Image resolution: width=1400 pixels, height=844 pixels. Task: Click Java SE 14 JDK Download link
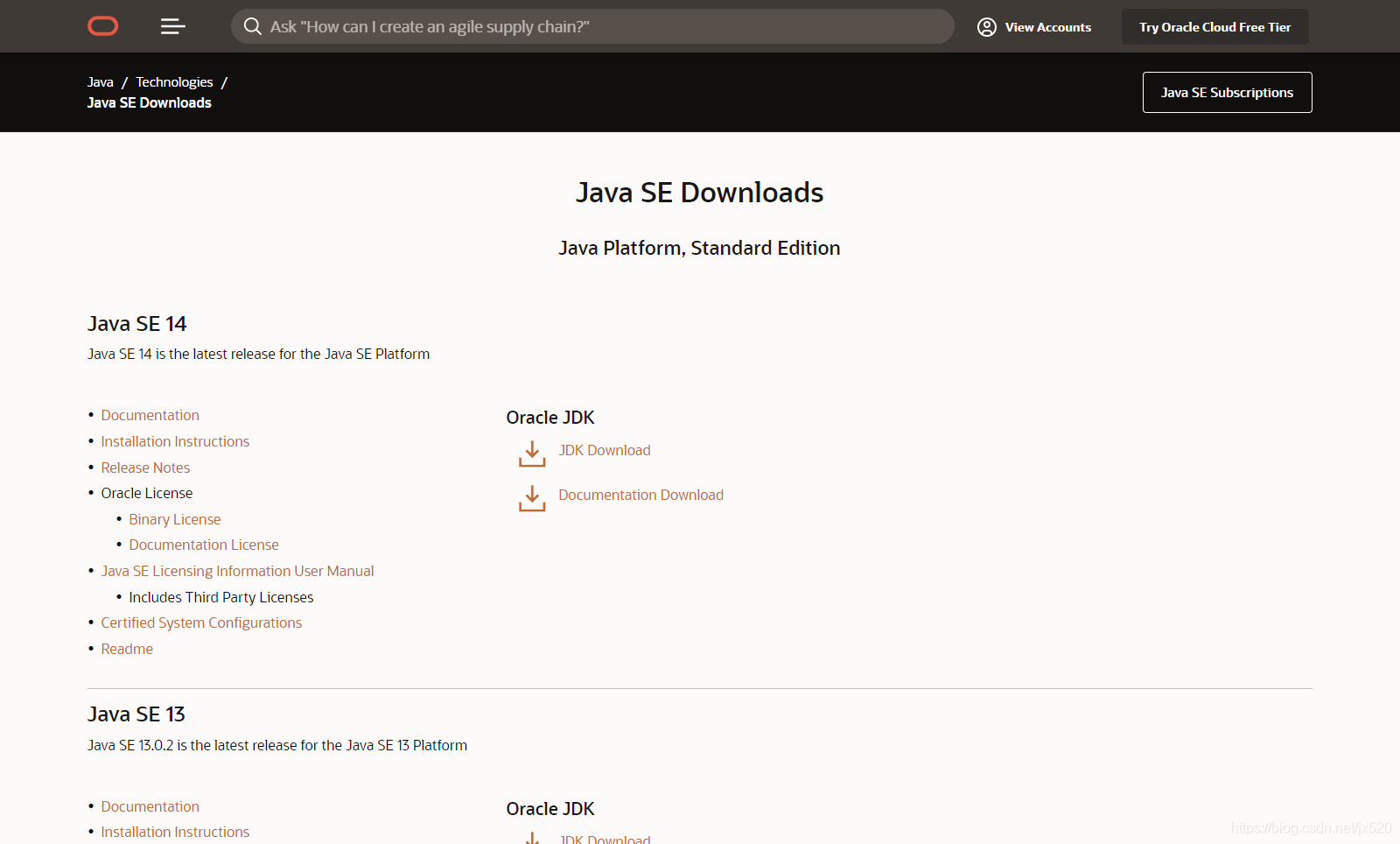coord(605,450)
